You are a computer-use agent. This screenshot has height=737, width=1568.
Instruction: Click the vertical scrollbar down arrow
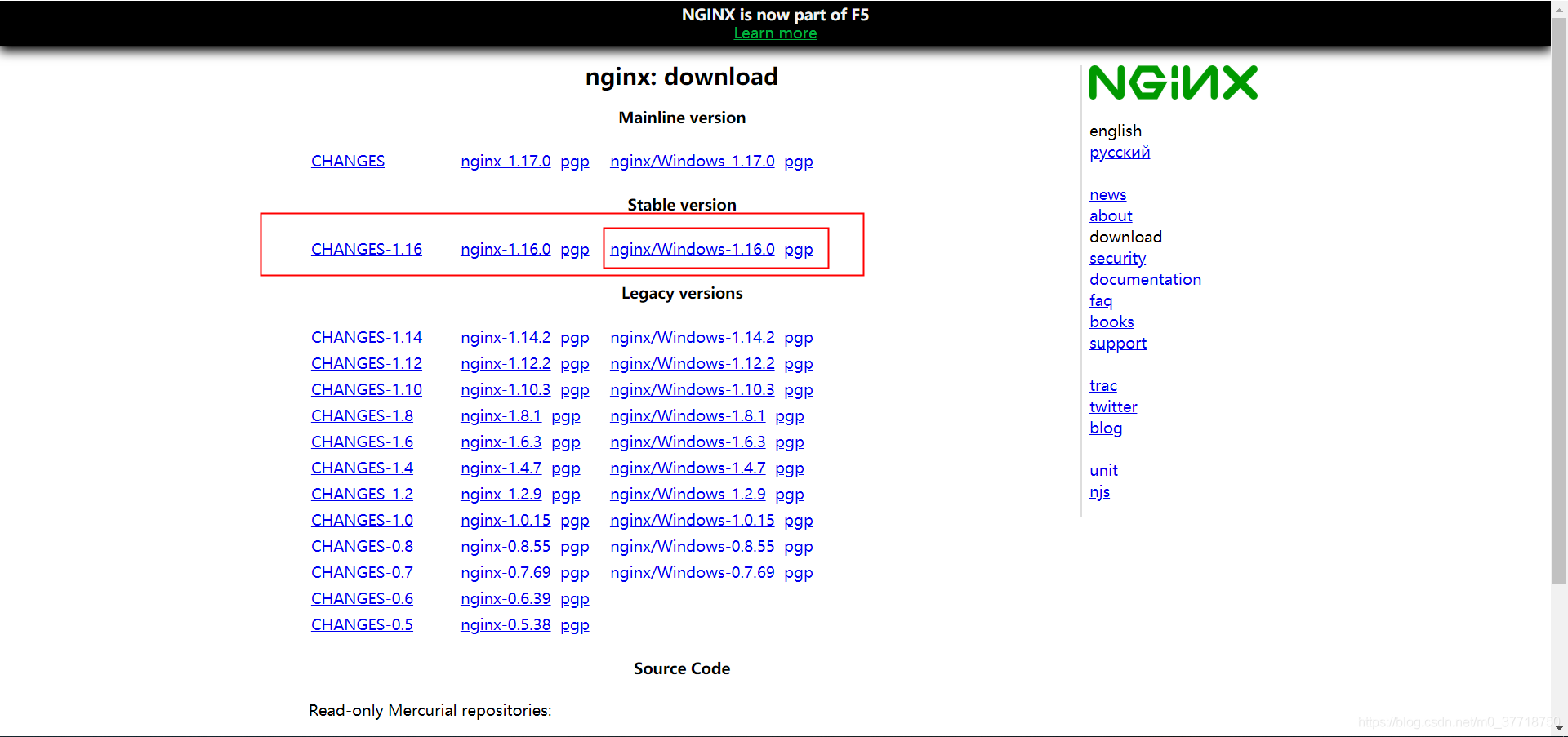click(1560, 728)
